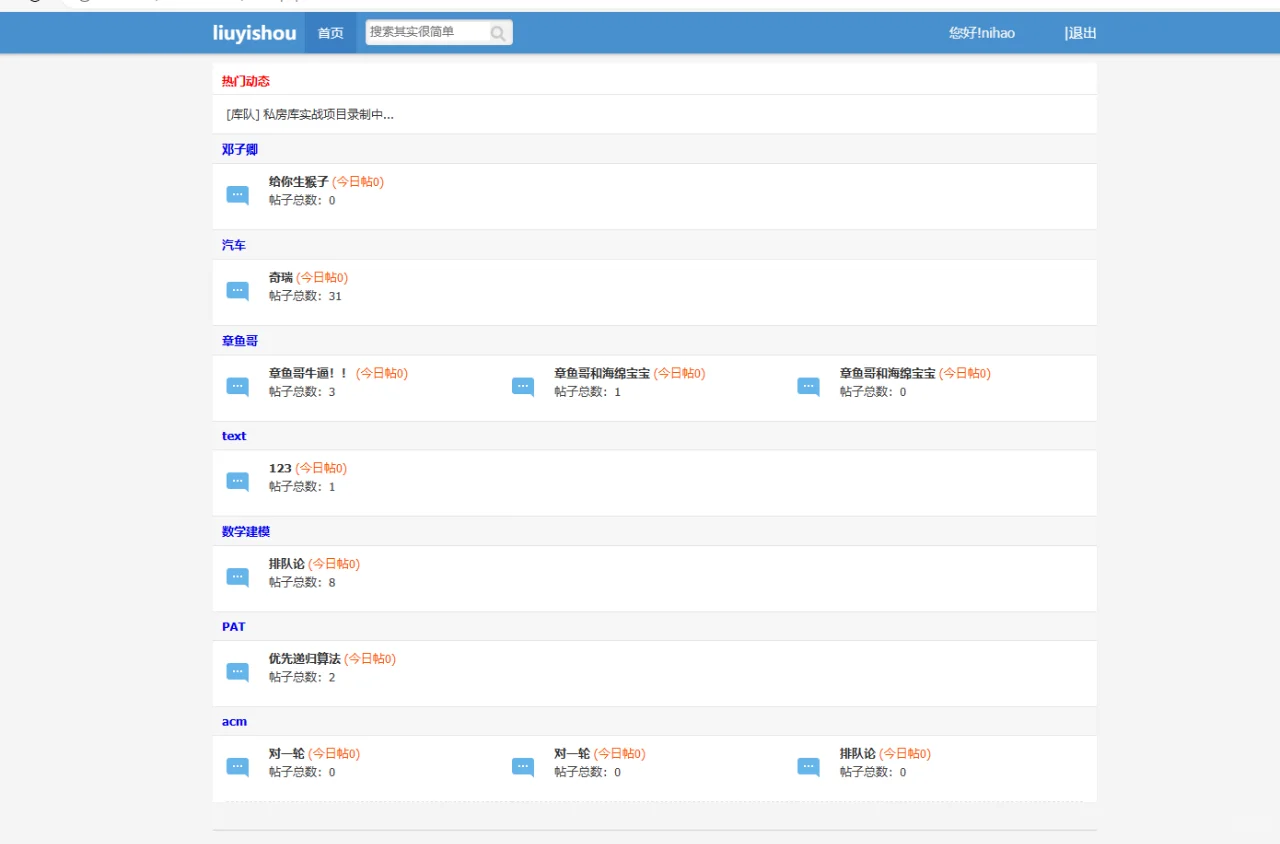
Task: Click the chat bubble icon beside 奇瑞
Action: pyautogui.click(x=237, y=291)
